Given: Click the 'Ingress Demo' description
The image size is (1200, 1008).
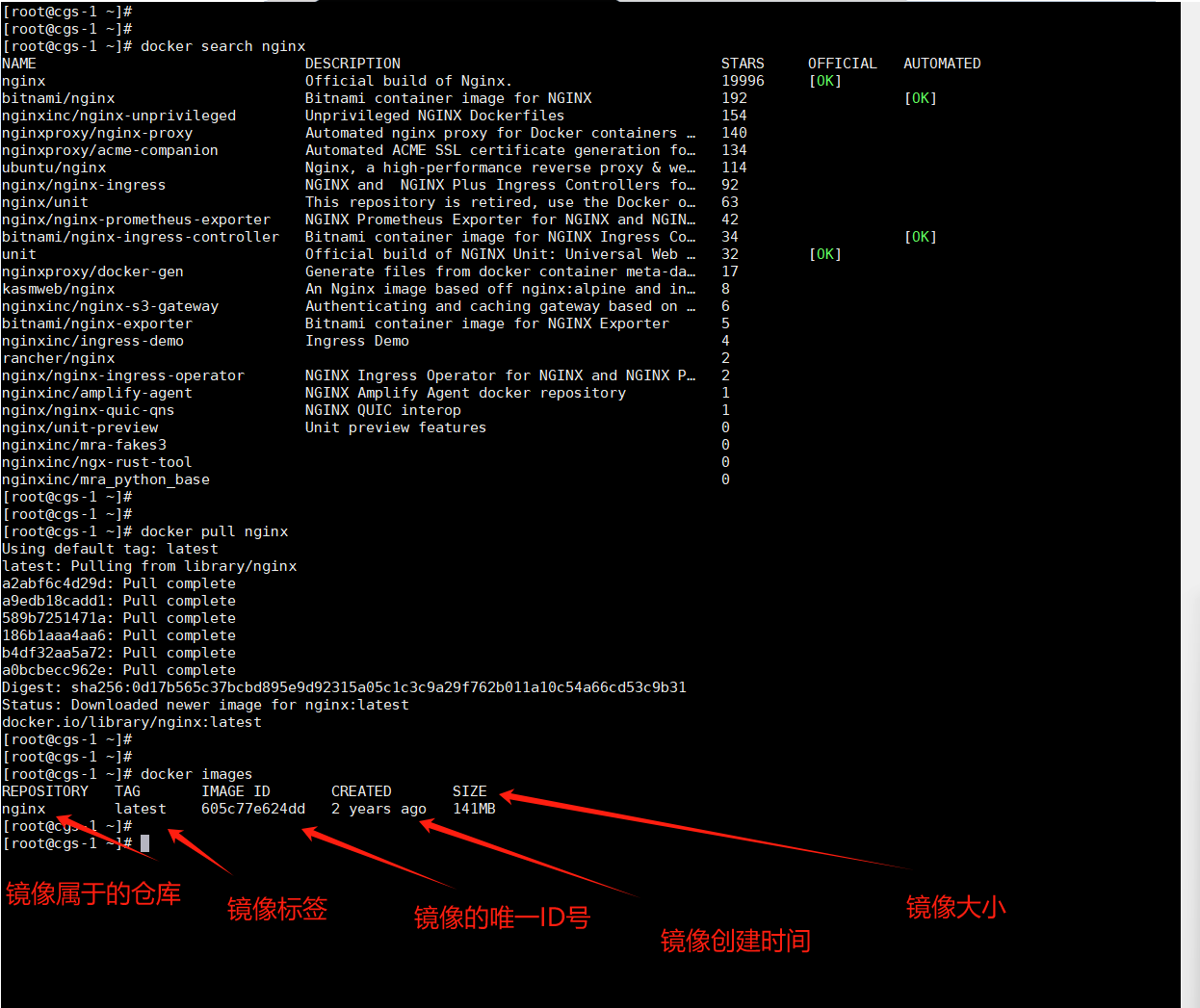Looking at the screenshot, I should click(x=357, y=341).
